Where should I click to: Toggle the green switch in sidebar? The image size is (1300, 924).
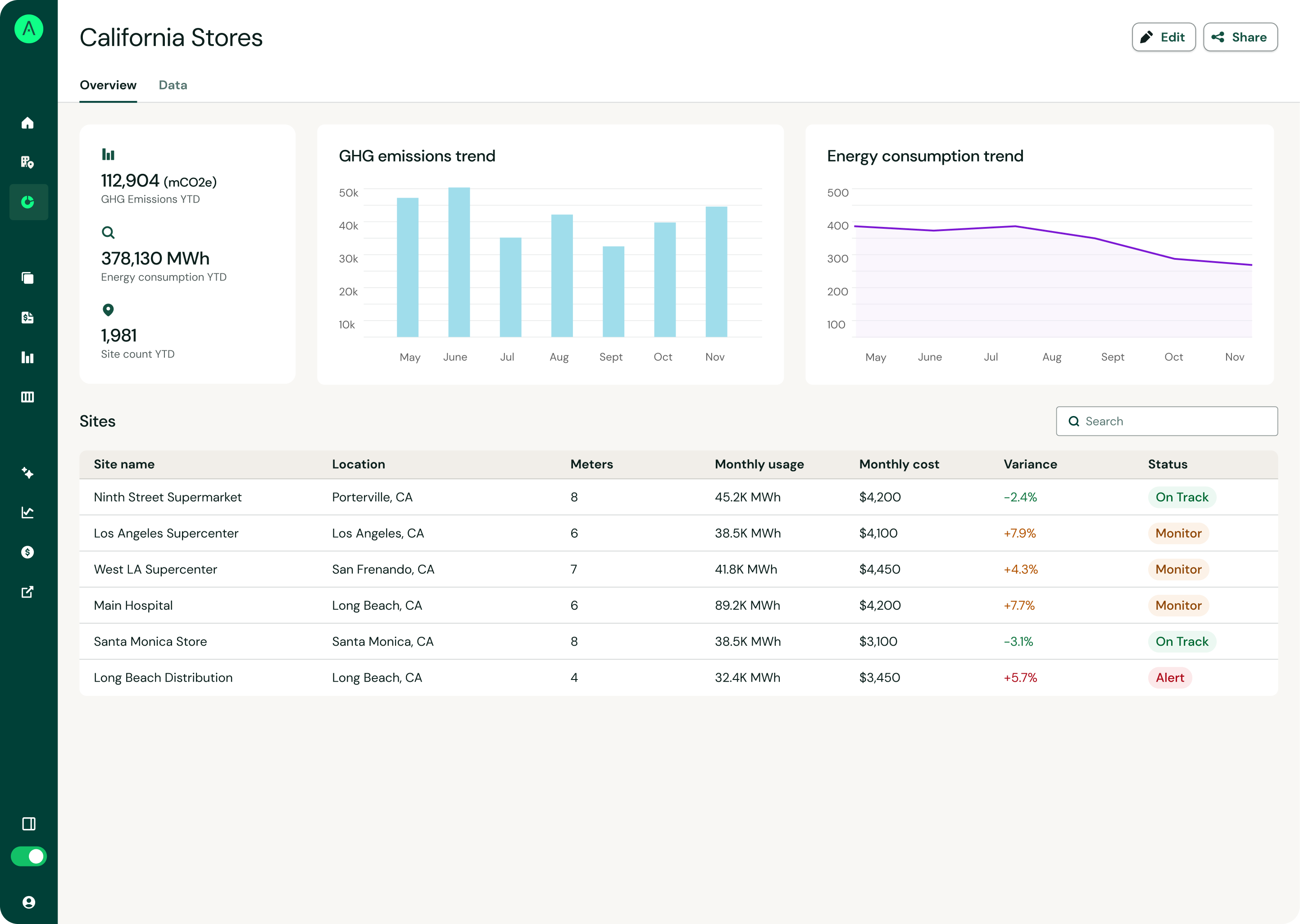coord(28,856)
